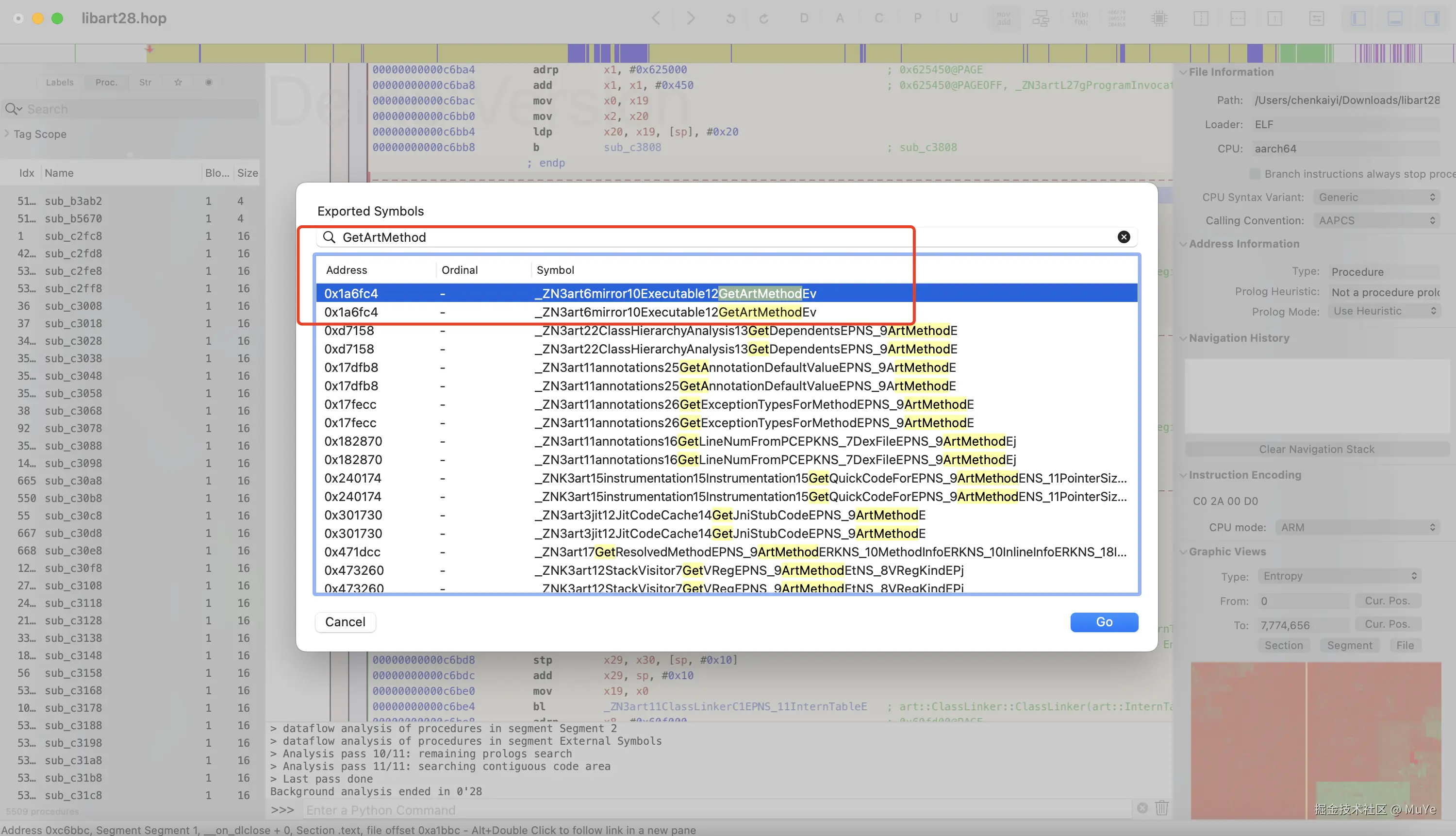
Task: Switch to the Str tab
Action: click(145, 82)
